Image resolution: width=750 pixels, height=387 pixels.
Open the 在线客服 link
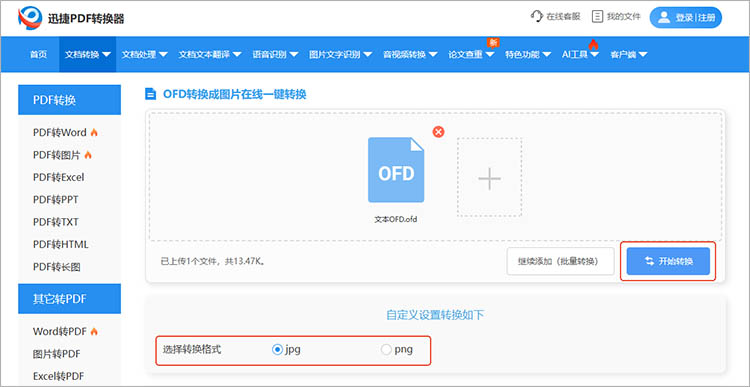tap(555, 17)
